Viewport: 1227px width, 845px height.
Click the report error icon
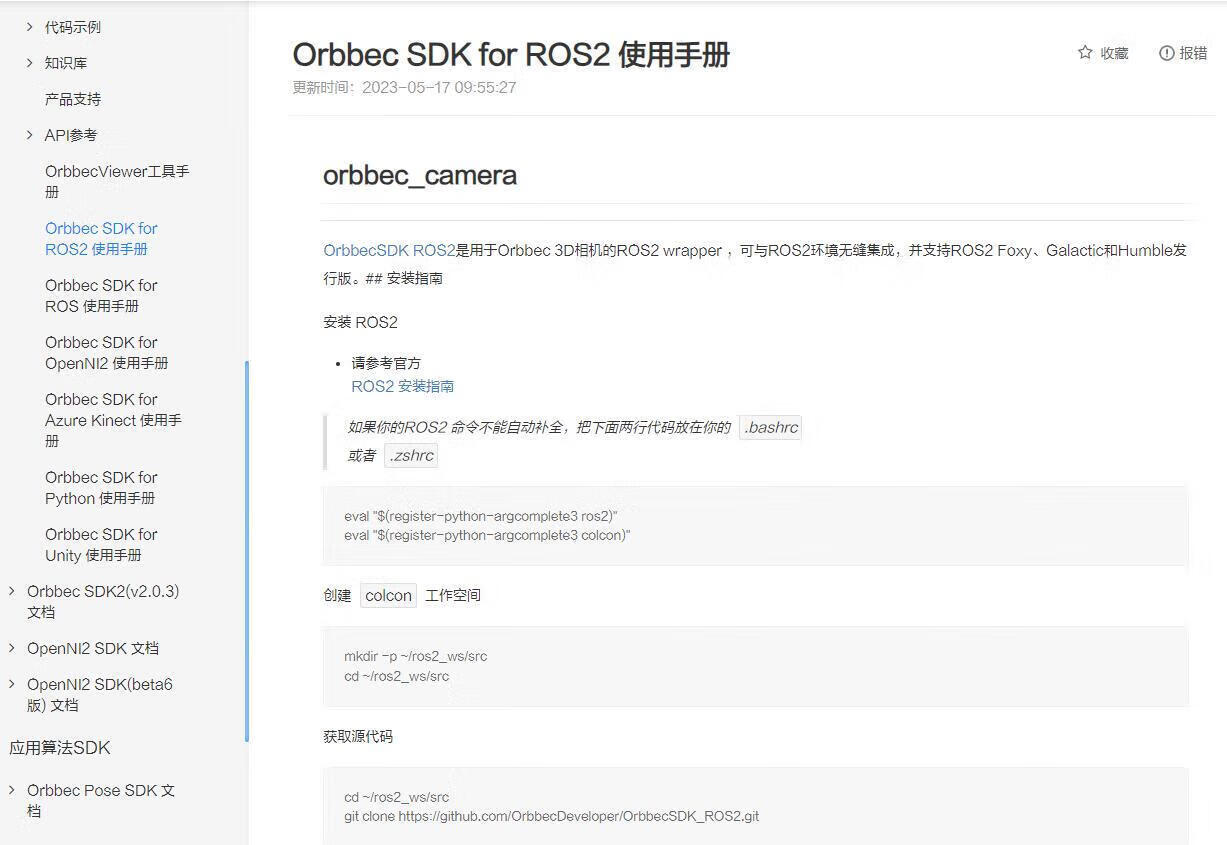(x=1166, y=53)
